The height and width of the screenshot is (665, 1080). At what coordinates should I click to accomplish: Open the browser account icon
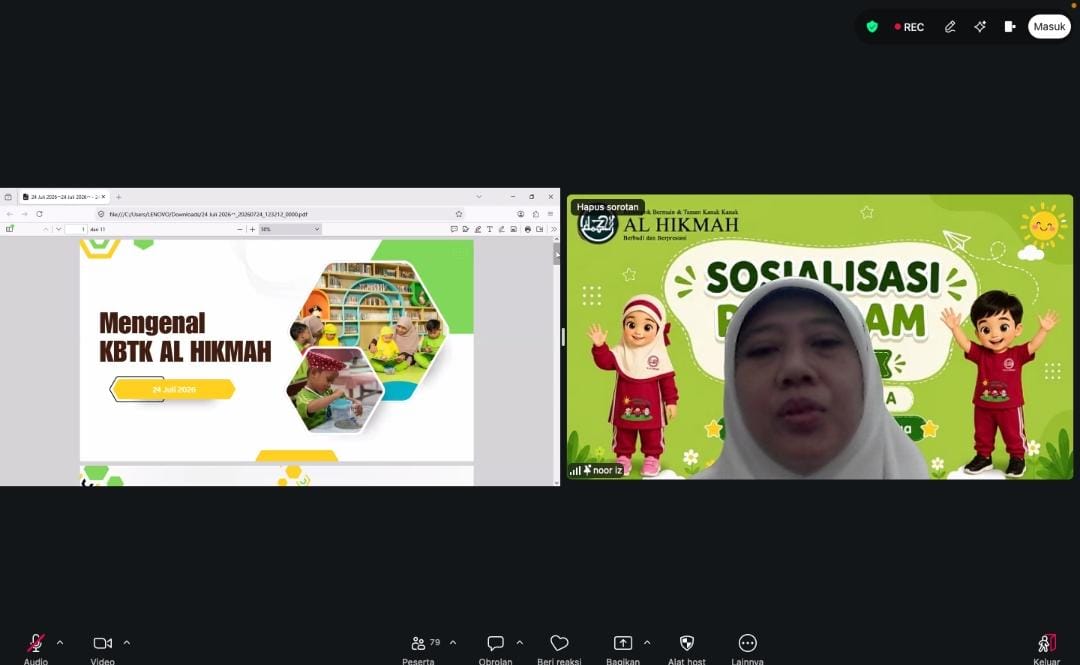521,214
